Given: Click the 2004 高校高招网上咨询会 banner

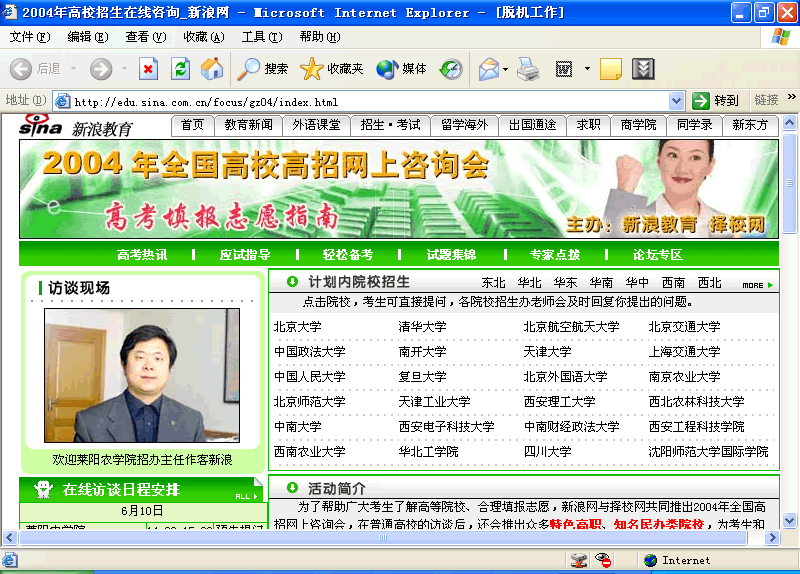Looking at the screenshot, I should click(x=399, y=189).
